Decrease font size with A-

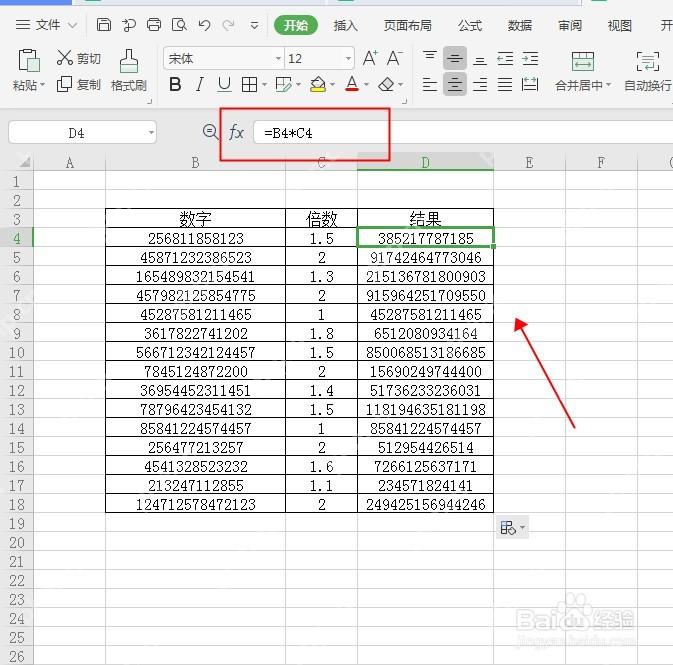point(394,58)
